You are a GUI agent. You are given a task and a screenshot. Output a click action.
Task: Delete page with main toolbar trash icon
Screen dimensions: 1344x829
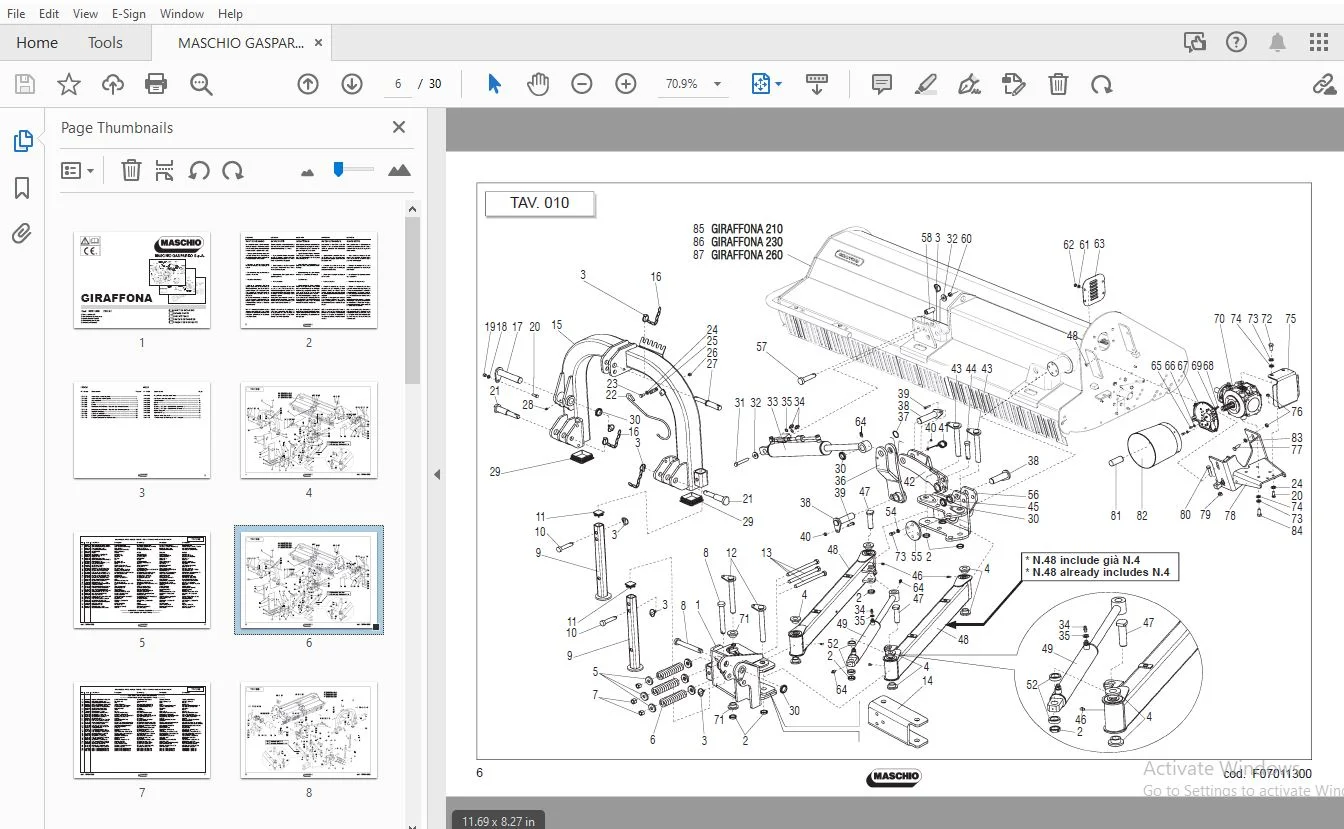(1058, 84)
